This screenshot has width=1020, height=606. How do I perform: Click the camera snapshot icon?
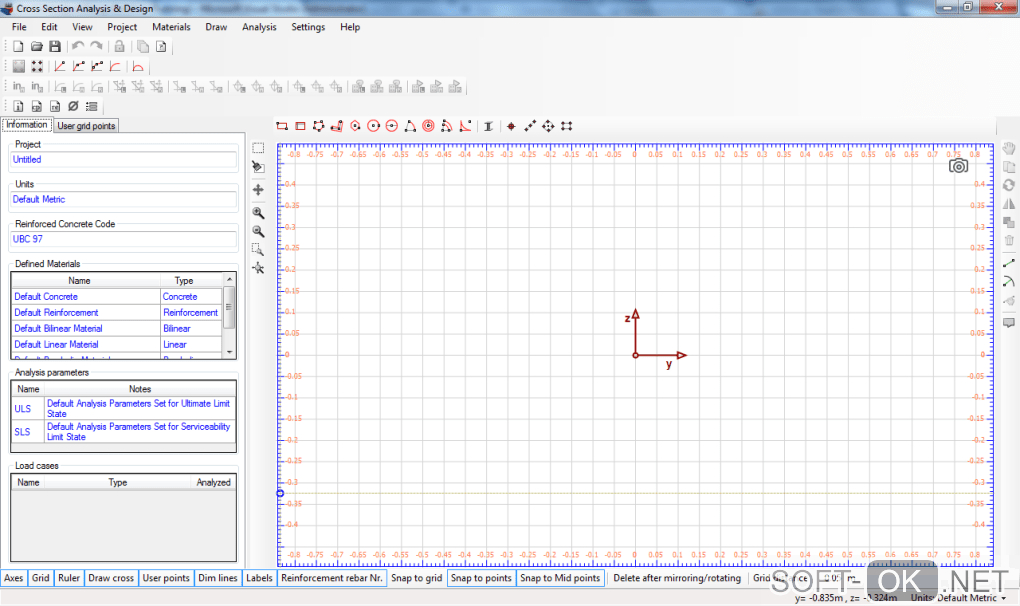(x=958, y=166)
